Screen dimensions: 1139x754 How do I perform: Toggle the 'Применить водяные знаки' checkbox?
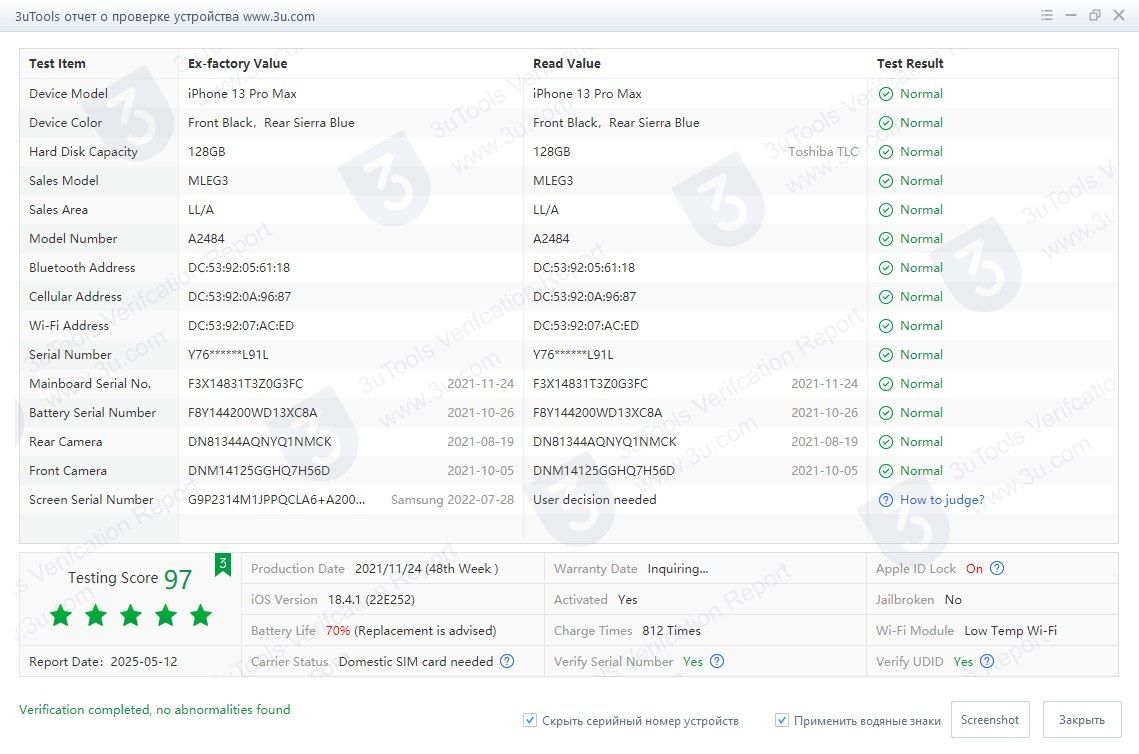pos(782,721)
